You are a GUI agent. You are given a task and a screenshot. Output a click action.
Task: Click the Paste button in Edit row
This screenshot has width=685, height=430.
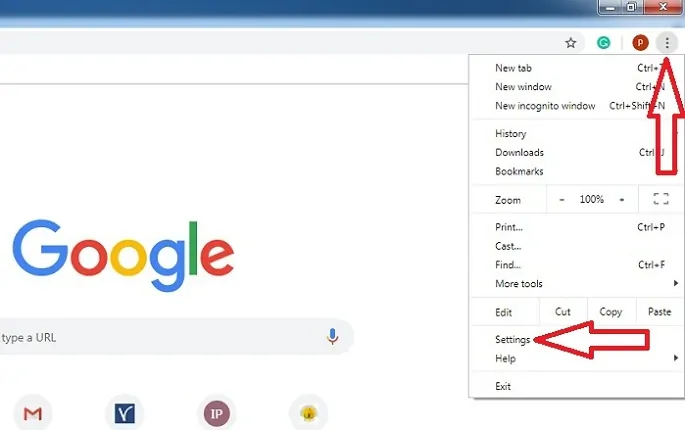[660, 312]
